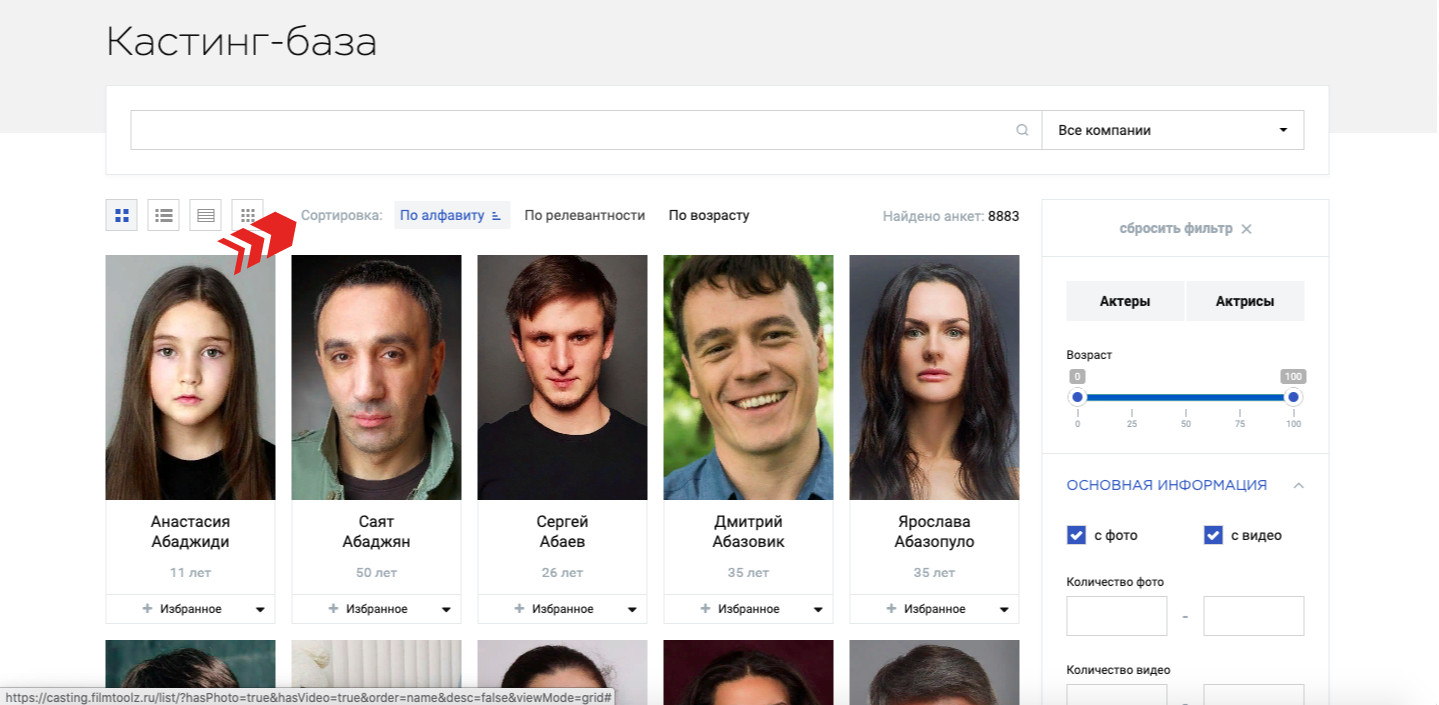Click the maximum age slider handle
The width and height of the screenshot is (1439, 705).
click(1293, 397)
